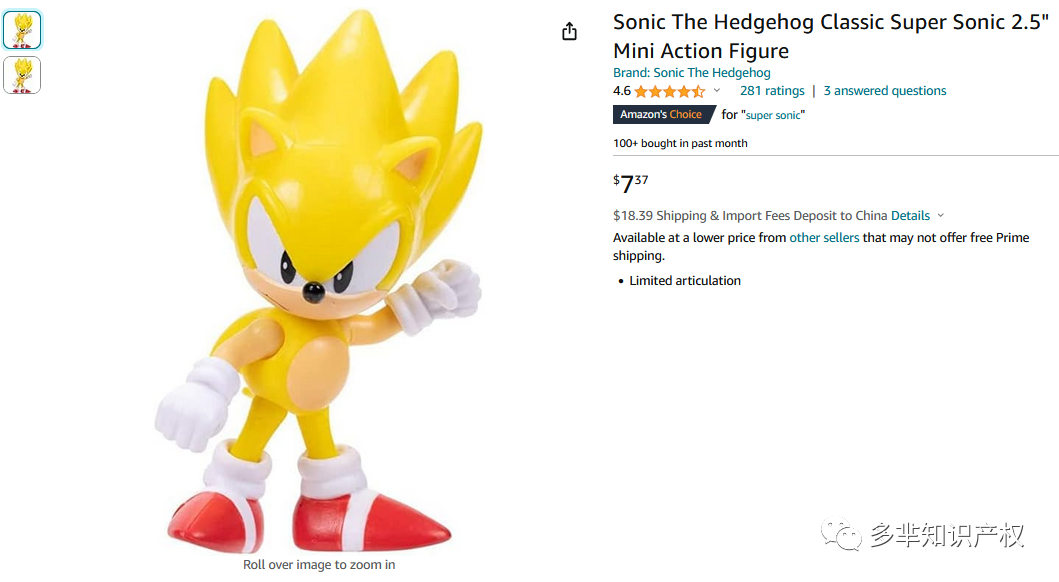Click the Amazon's Choice badge
1059x582 pixels.
click(662, 115)
